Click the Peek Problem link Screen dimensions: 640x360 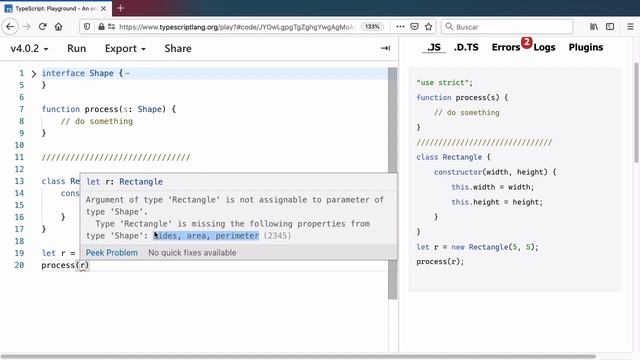coord(111,253)
